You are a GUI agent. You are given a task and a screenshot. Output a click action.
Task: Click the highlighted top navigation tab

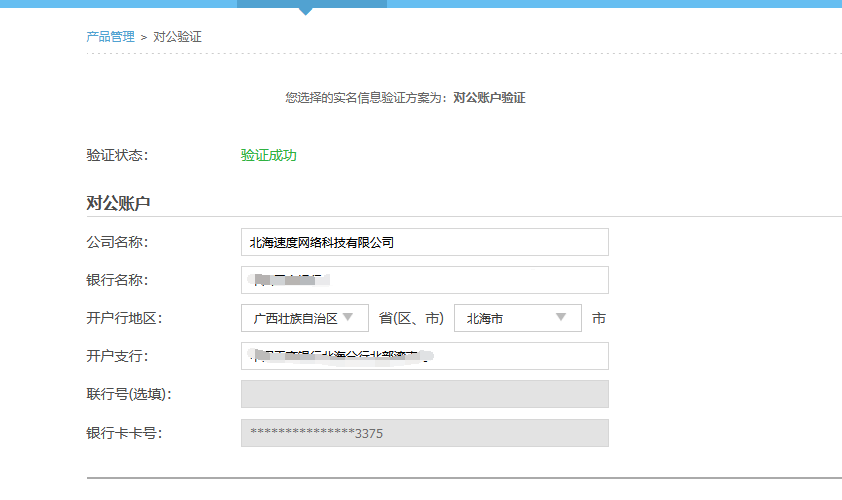(312, 4)
